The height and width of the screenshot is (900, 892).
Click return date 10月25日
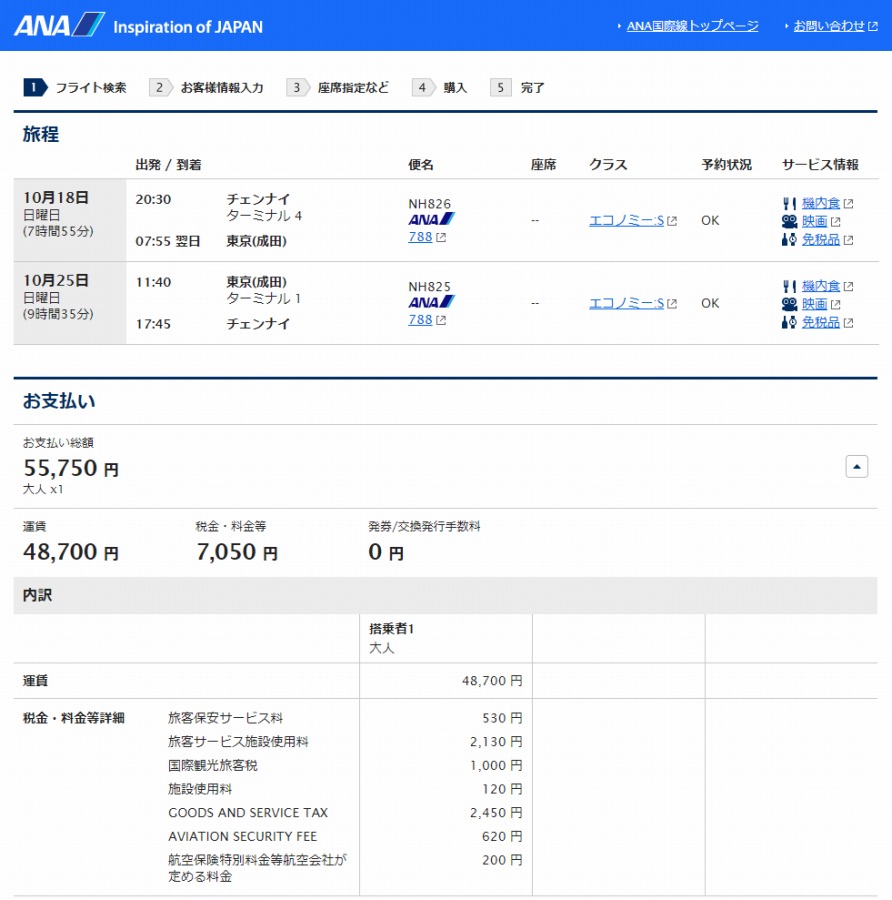coord(56,280)
